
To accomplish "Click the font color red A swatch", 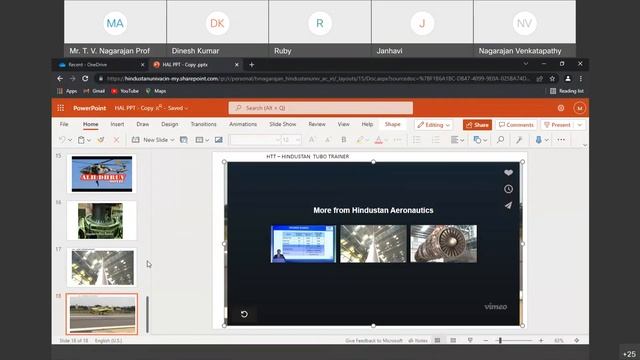I will [x=378, y=140].
